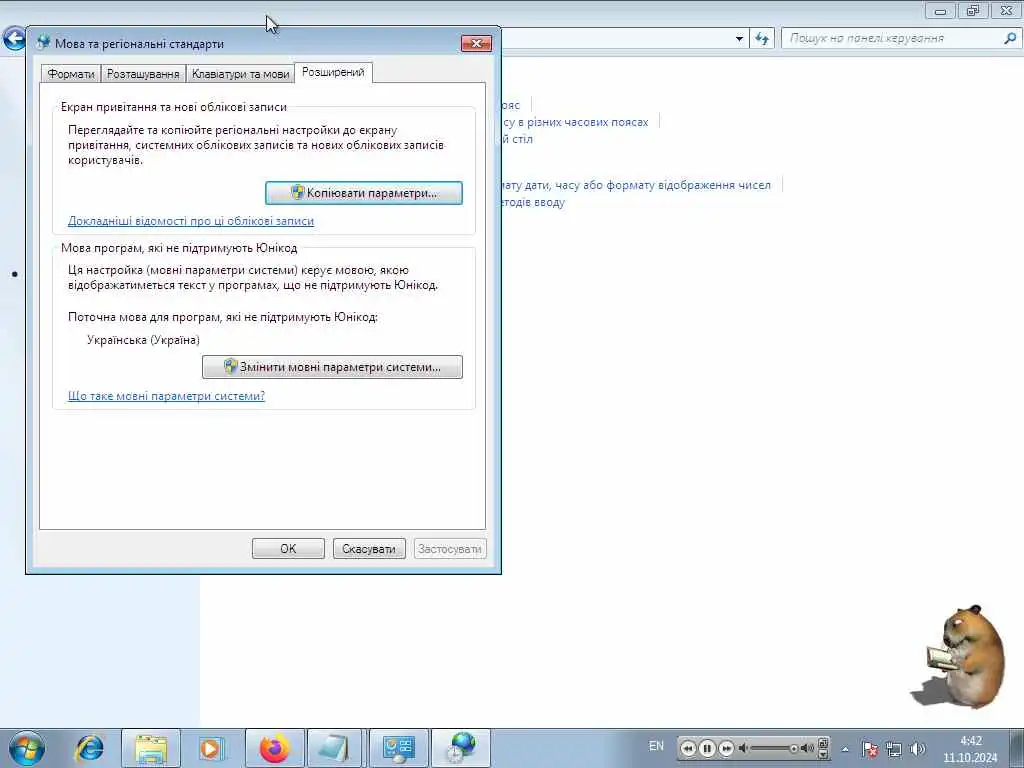Click the loud speaker icon in media toolbar
The image size is (1024, 768).
[808, 748]
